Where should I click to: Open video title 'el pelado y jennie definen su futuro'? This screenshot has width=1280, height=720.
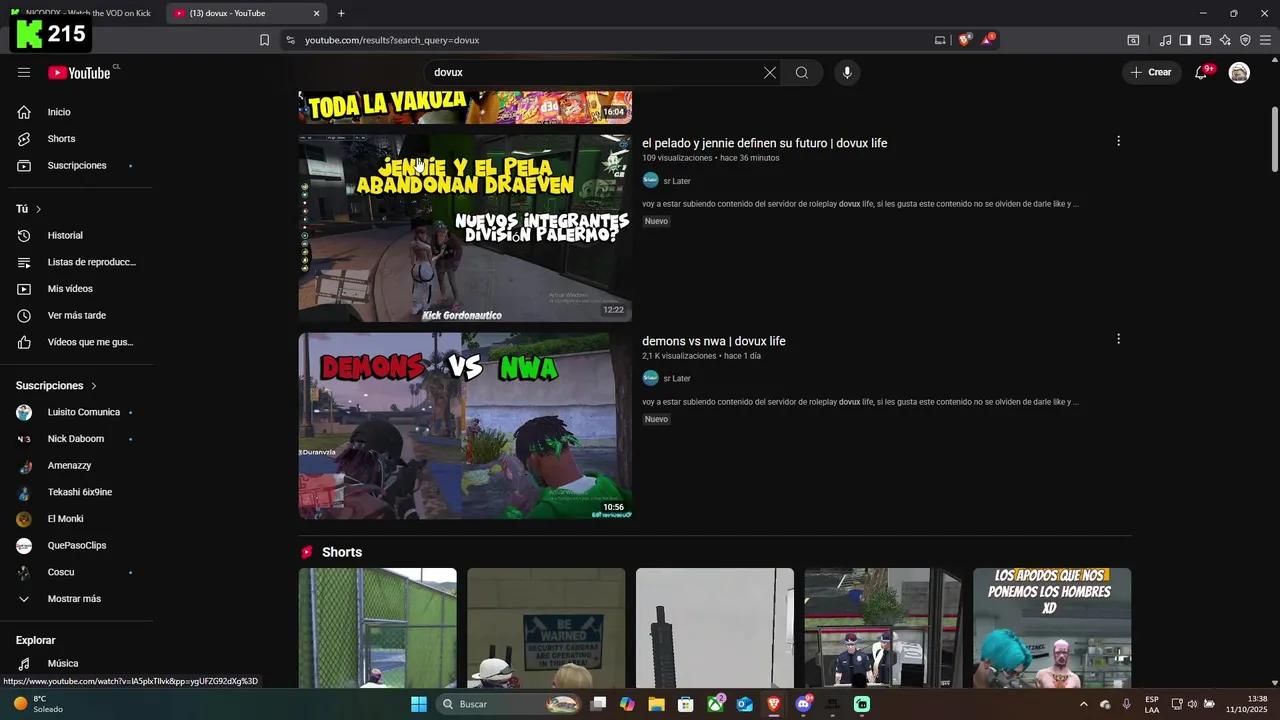pos(764,143)
